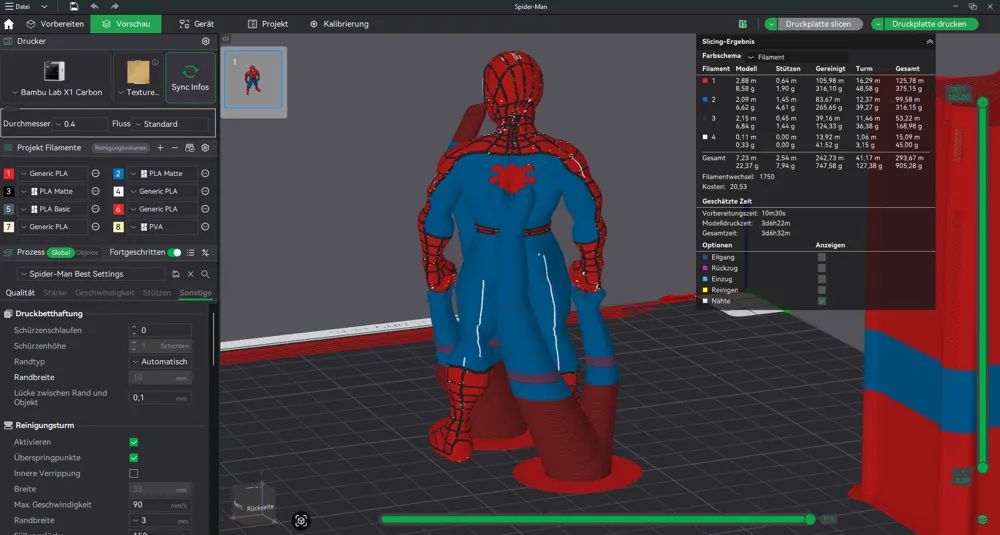Screen dimensions: 1000x535
Task: Click the Reinigungsvolumen button
Action: 121,148
